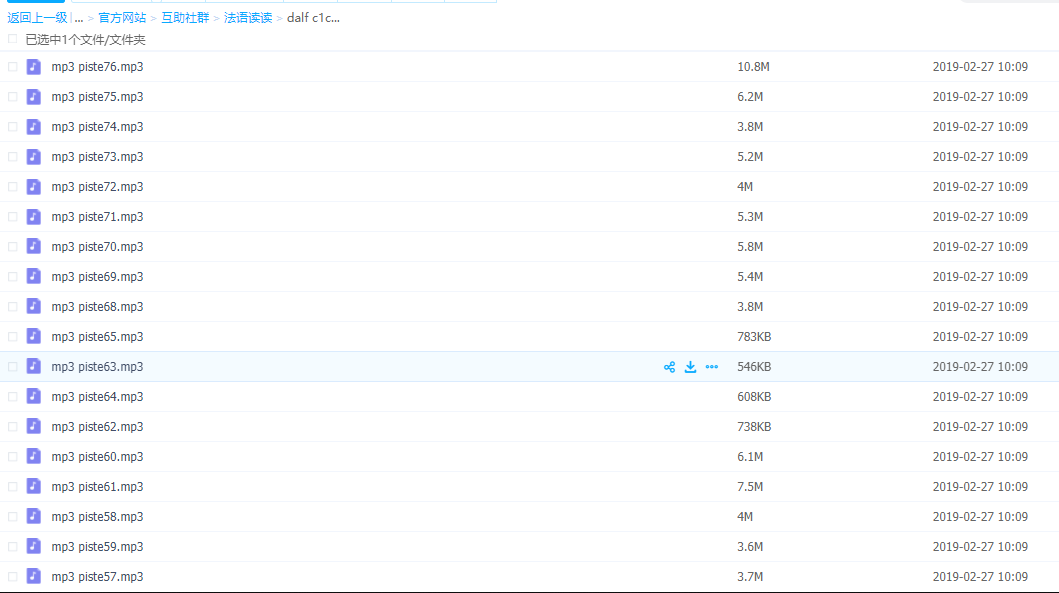Click the music file icon of piste74.mp3

(34, 127)
